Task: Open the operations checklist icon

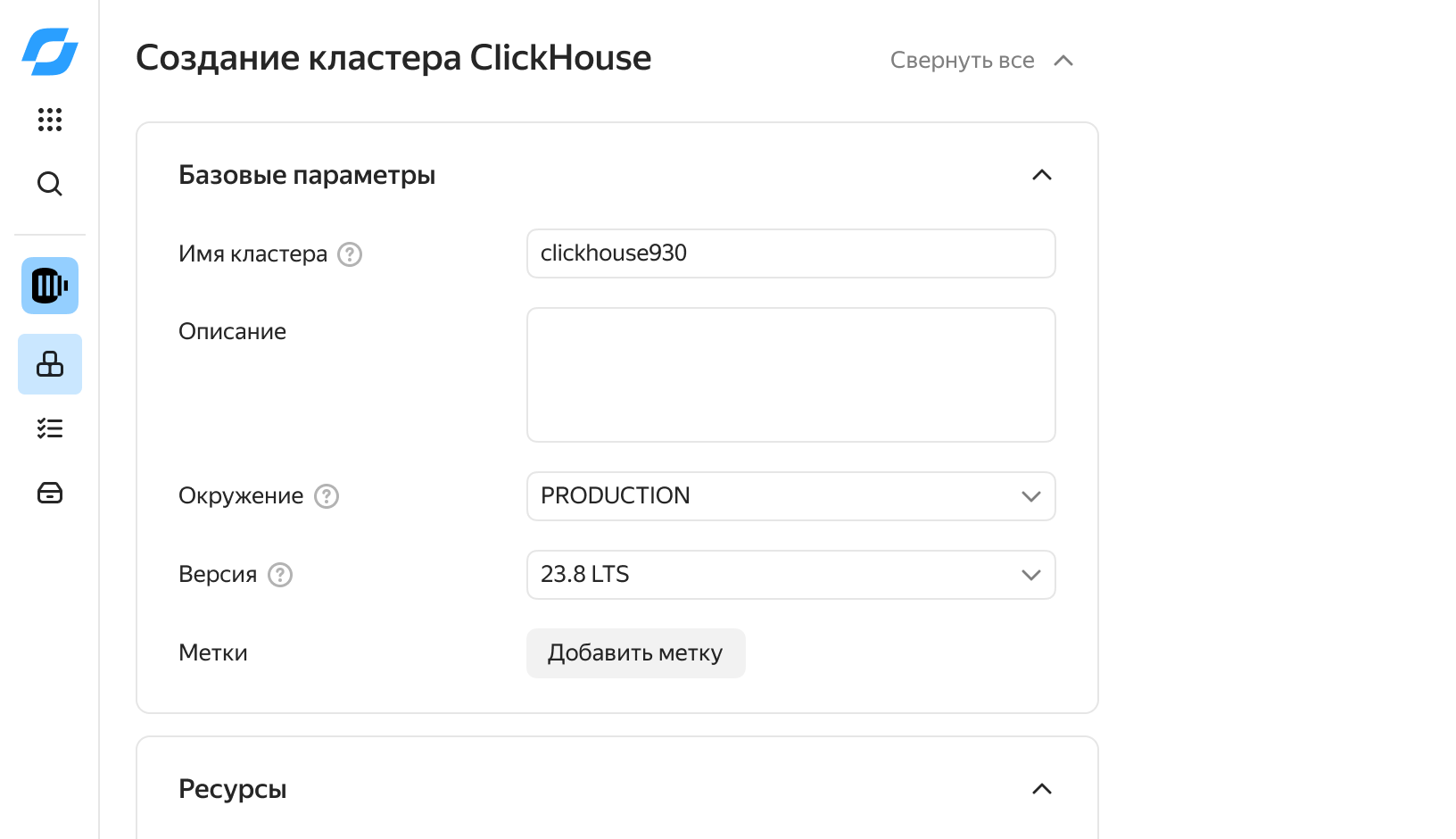Action: pos(50,428)
